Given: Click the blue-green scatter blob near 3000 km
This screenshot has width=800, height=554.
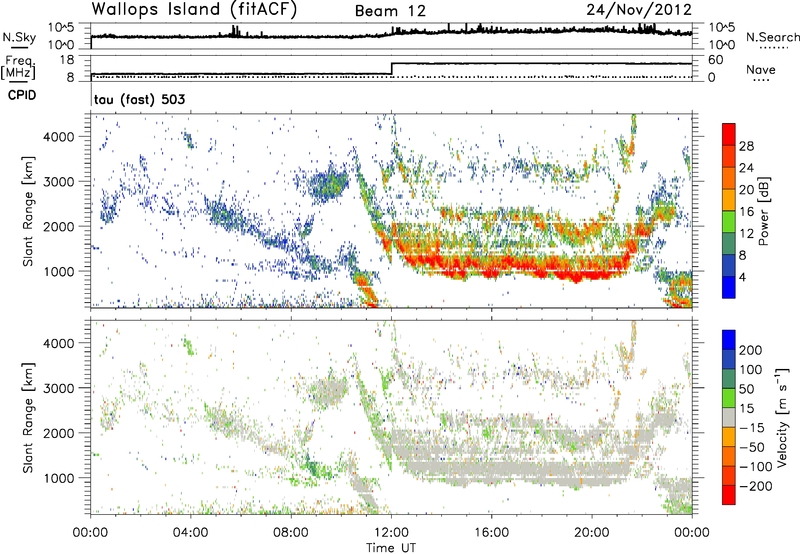Looking at the screenshot, I should (x=329, y=184).
